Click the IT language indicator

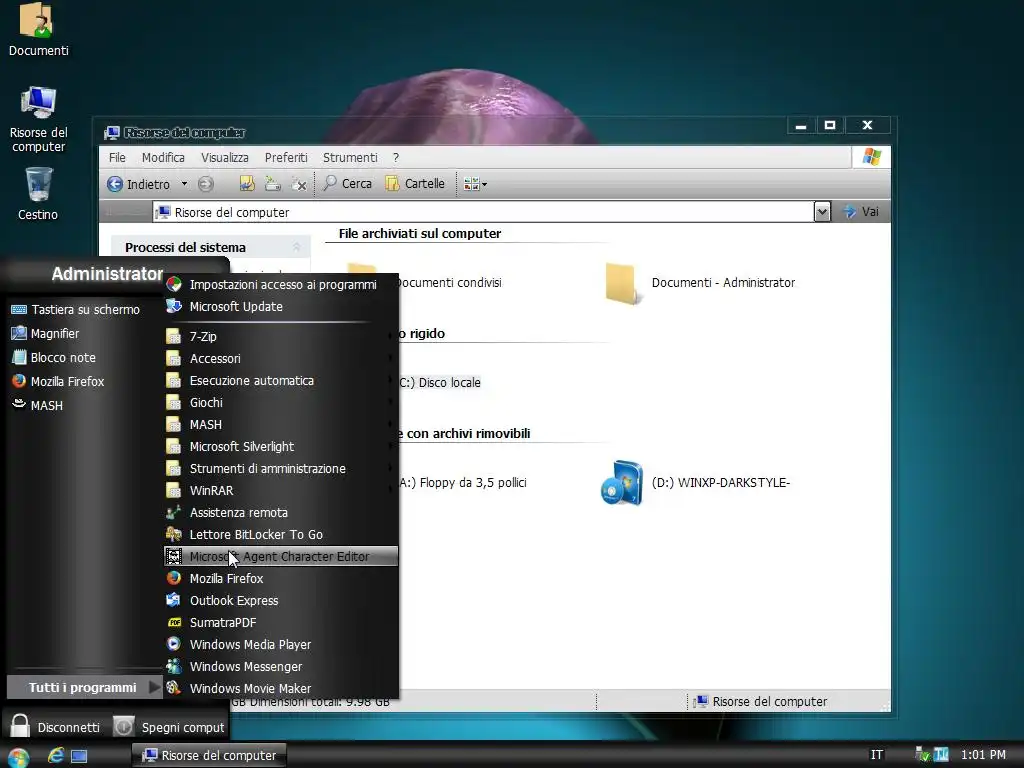(x=876, y=755)
